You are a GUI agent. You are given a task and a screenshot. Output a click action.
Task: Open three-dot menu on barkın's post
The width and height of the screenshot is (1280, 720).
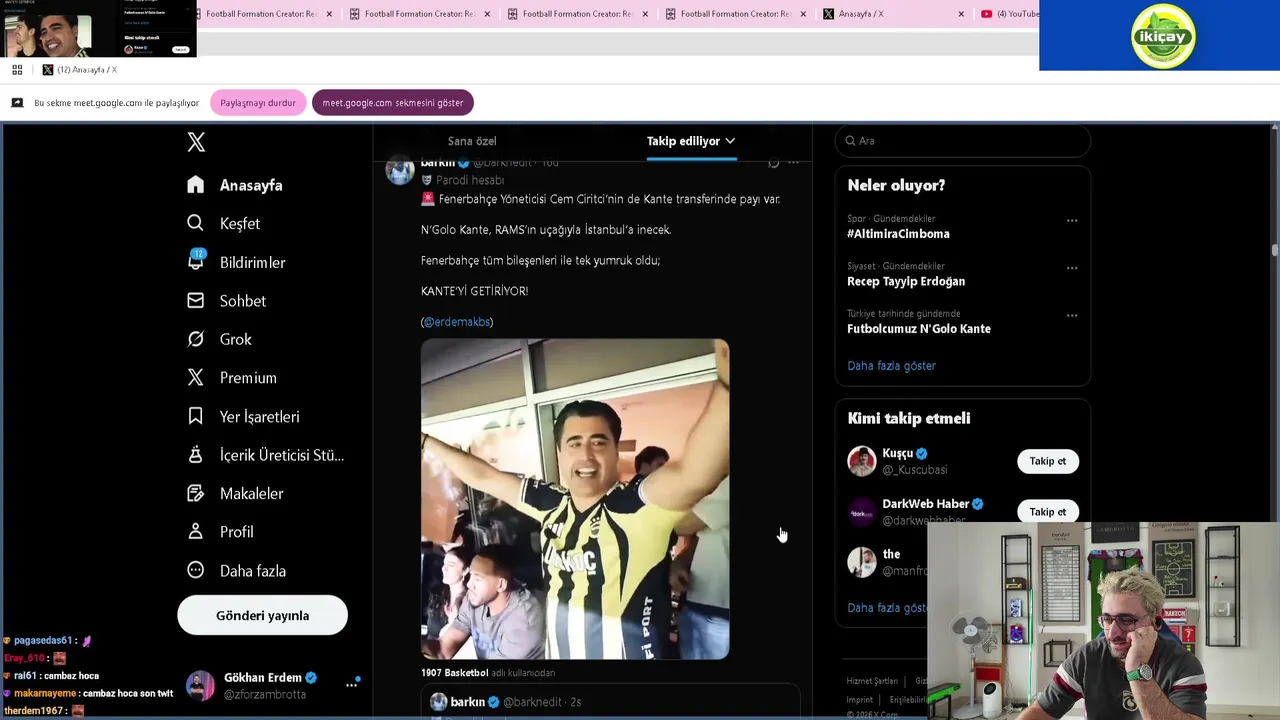[793, 162]
